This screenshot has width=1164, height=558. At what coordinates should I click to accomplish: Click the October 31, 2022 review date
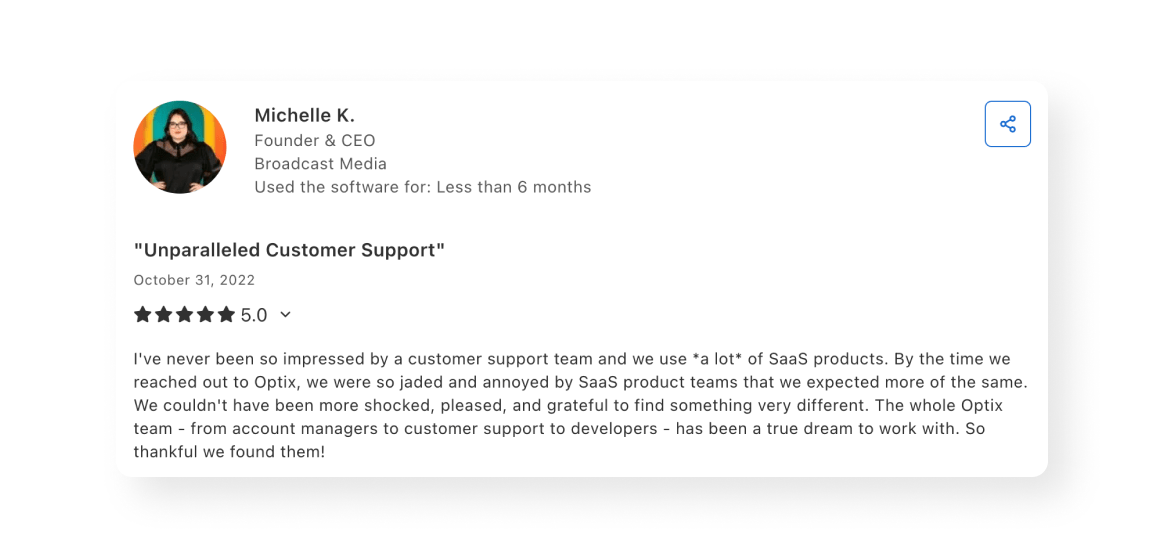point(194,280)
